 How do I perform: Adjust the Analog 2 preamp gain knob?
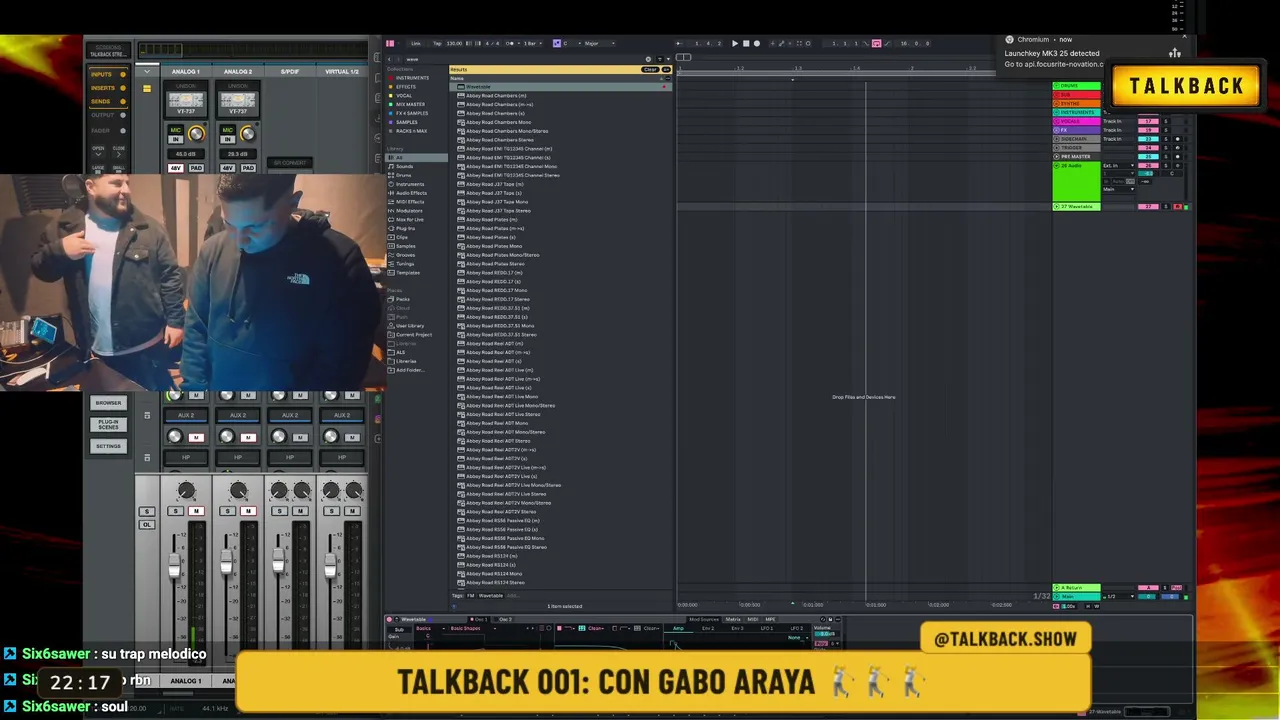click(247, 134)
